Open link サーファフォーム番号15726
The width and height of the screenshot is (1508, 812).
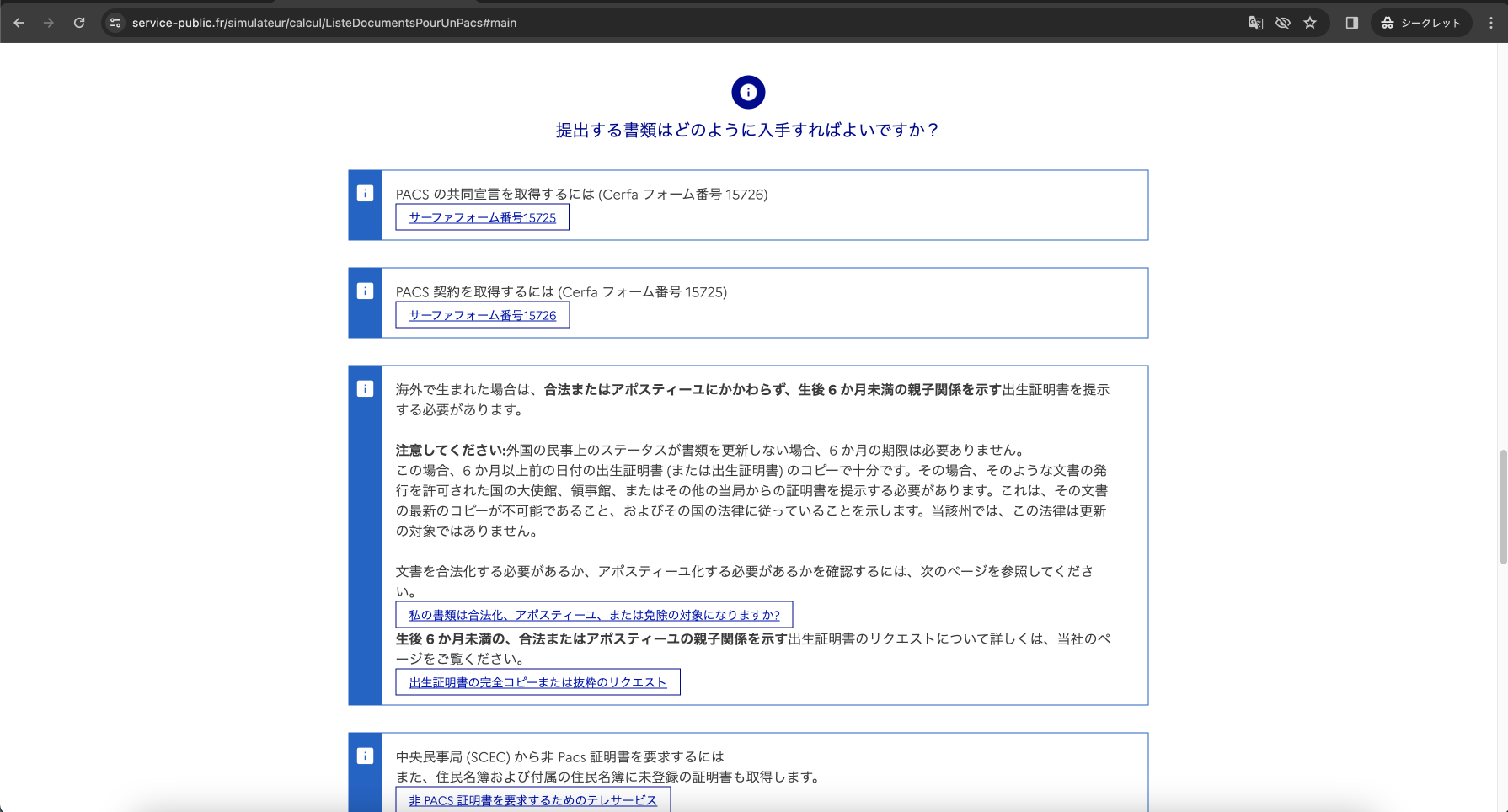tap(483, 315)
